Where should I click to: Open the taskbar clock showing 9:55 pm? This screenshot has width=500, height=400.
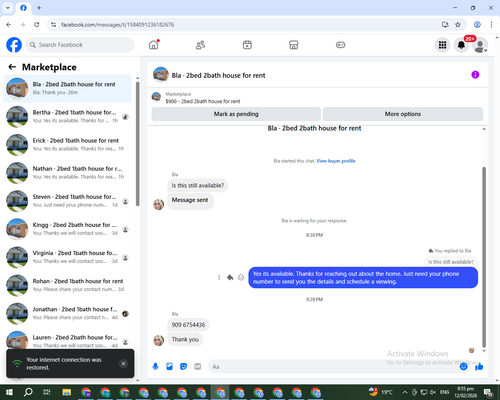465,392
